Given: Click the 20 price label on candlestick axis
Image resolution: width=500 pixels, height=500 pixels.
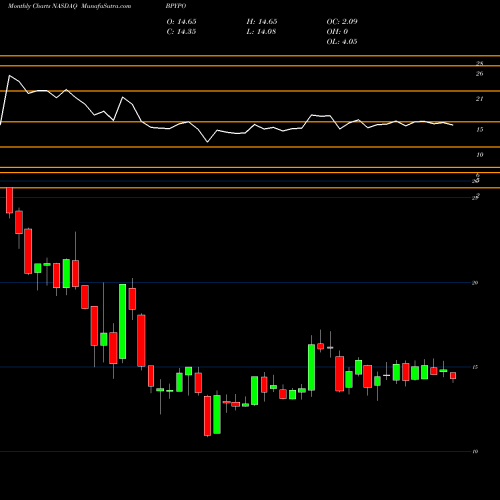Looking at the screenshot, I should 475,283.
